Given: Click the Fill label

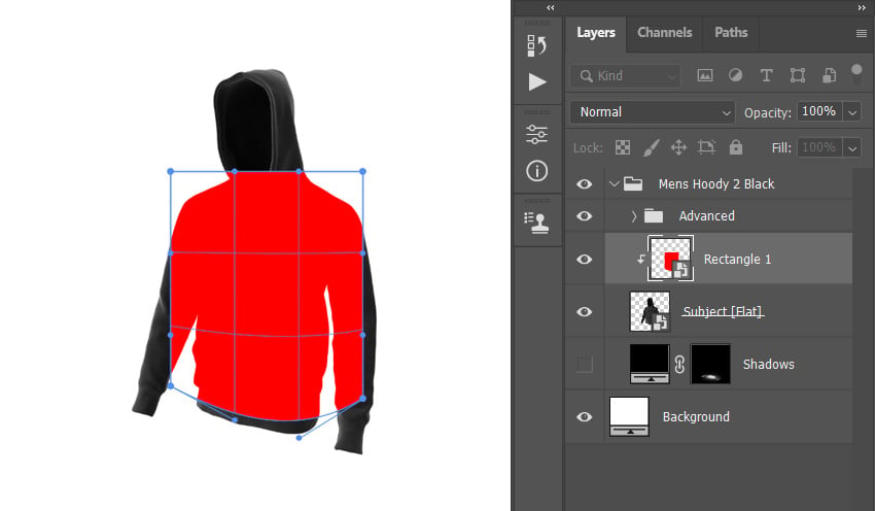Looking at the screenshot, I should tap(781, 148).
